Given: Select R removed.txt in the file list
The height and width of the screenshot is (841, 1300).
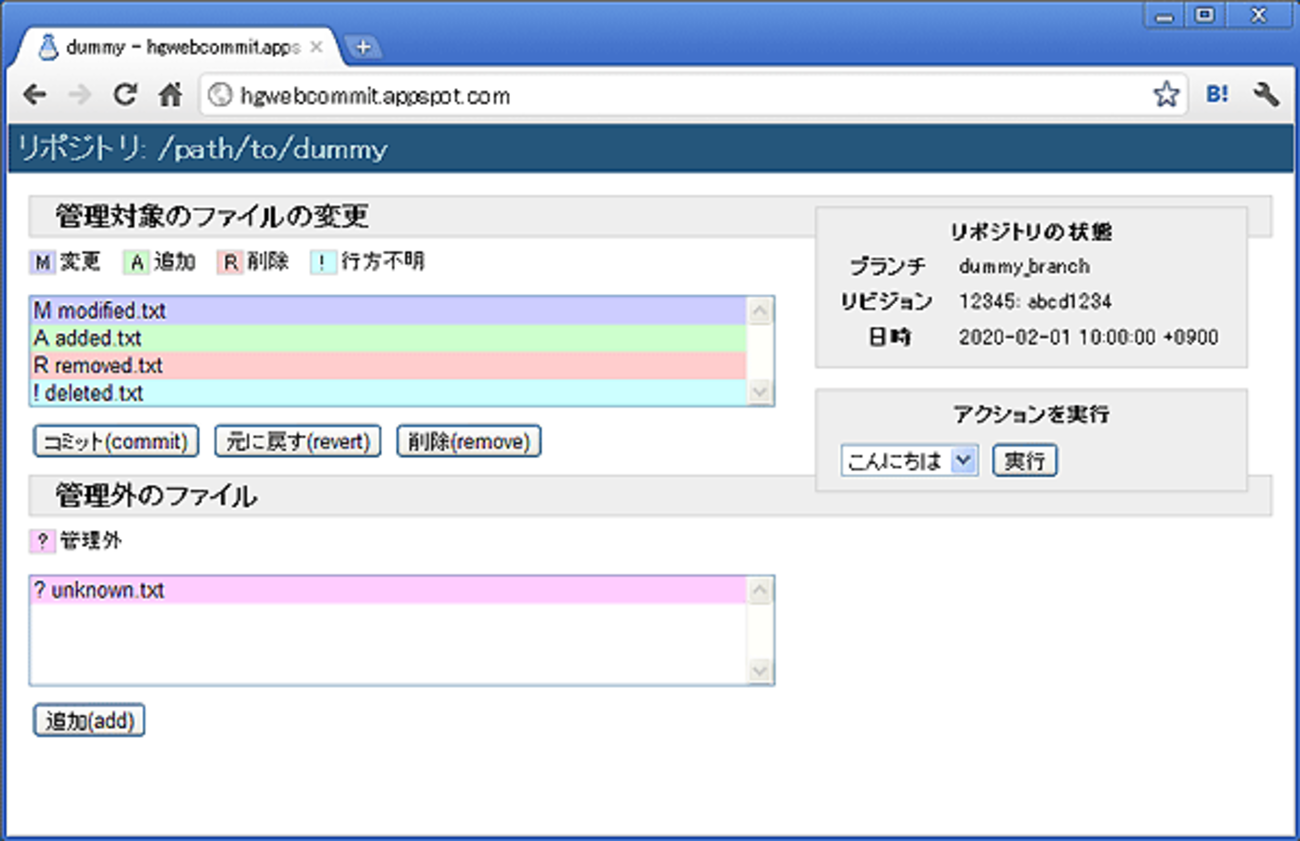Looking at the screenshot, I should 388,365.
